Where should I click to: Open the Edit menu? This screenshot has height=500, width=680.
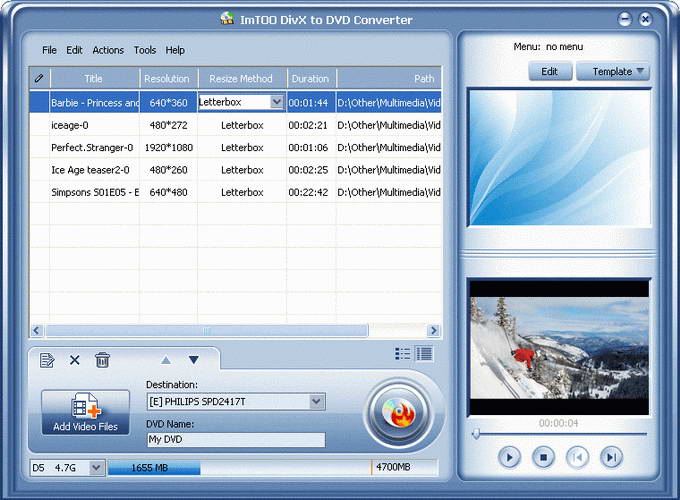pos(74,50)
